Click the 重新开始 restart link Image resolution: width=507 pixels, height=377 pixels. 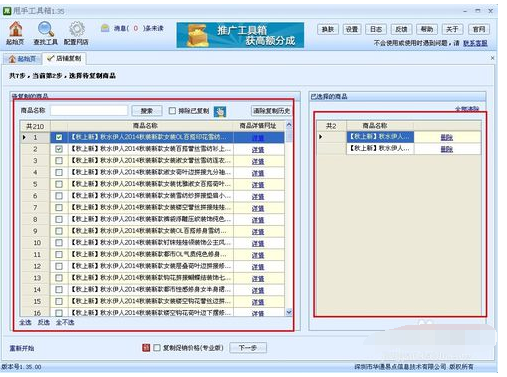22,348
